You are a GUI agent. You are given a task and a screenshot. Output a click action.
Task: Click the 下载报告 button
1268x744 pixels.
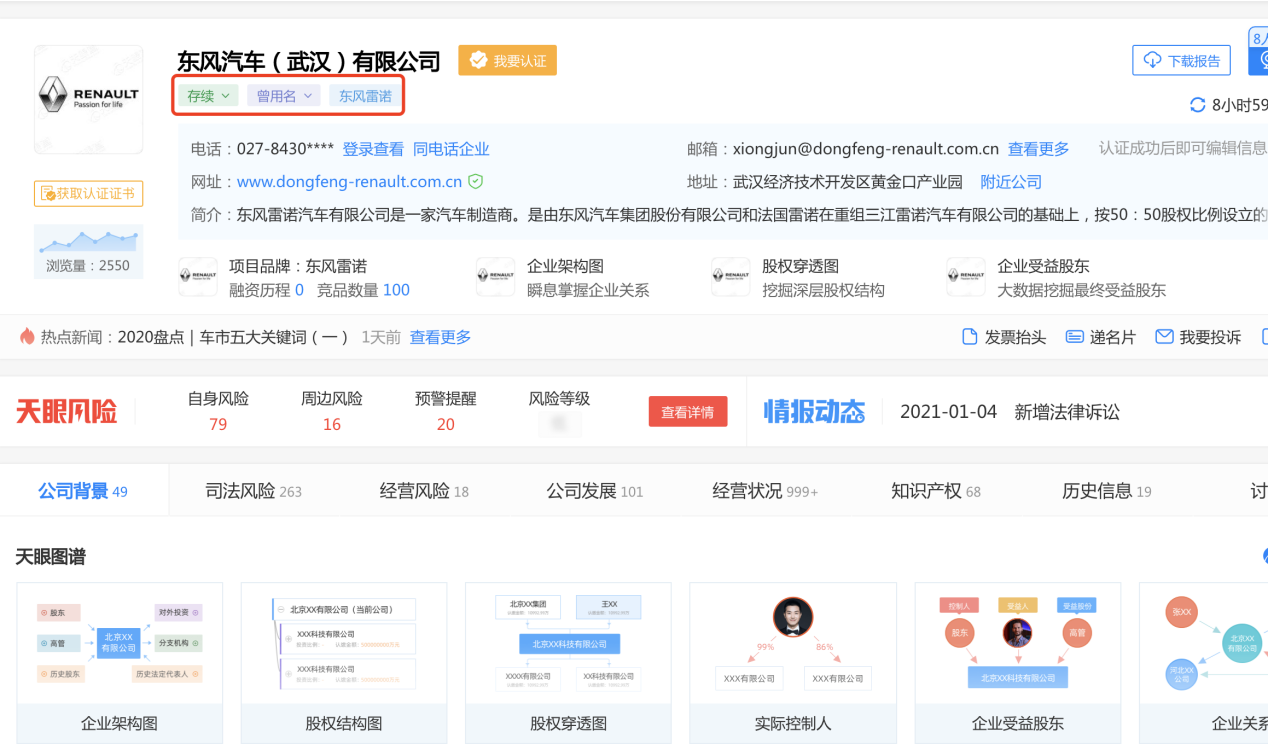1182,61
